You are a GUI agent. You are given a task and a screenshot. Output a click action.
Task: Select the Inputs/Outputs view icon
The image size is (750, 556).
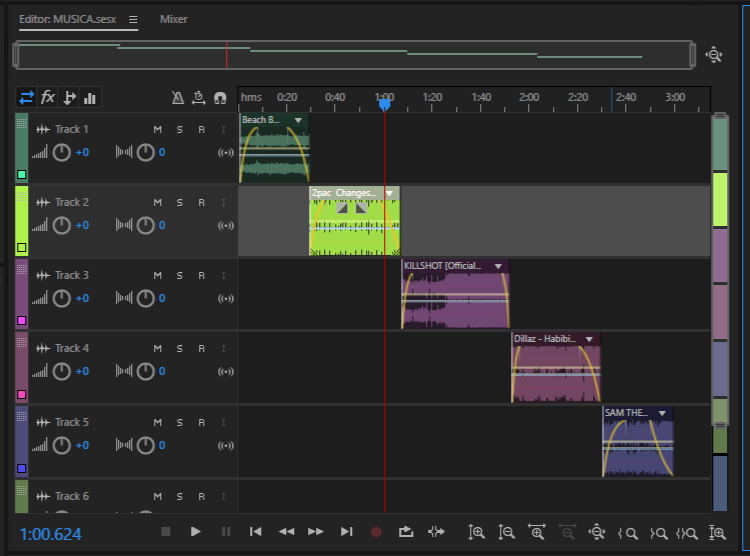[26, 97]
